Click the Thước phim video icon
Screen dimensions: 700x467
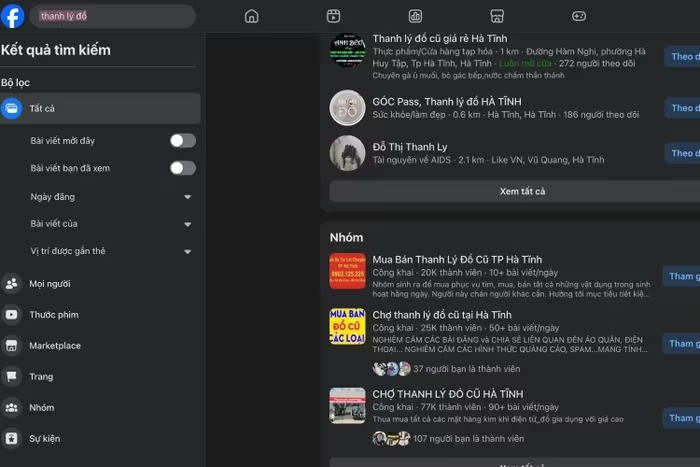point(12,315)
